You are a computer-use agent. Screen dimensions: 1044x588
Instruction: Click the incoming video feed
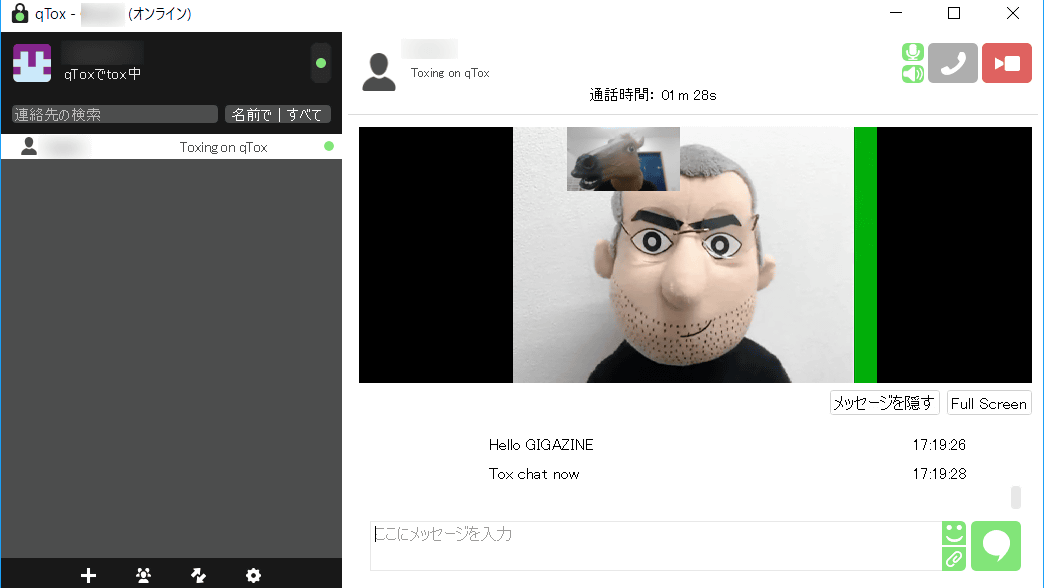[695, 255]
